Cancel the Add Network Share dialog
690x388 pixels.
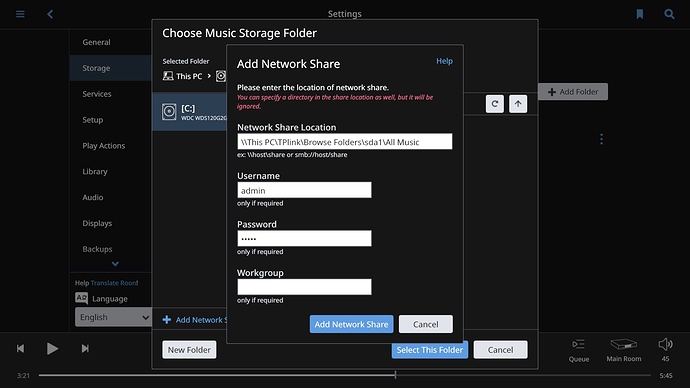[426, 324]
